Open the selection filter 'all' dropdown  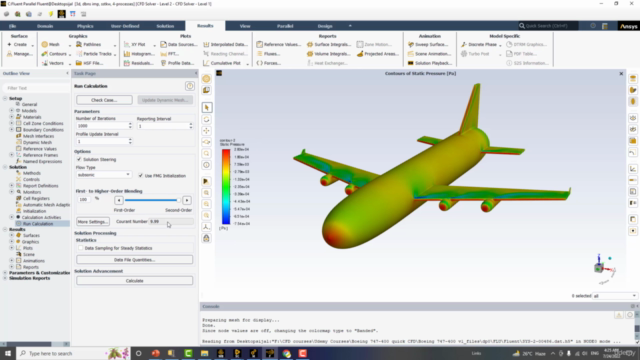(x=614, y=296)
